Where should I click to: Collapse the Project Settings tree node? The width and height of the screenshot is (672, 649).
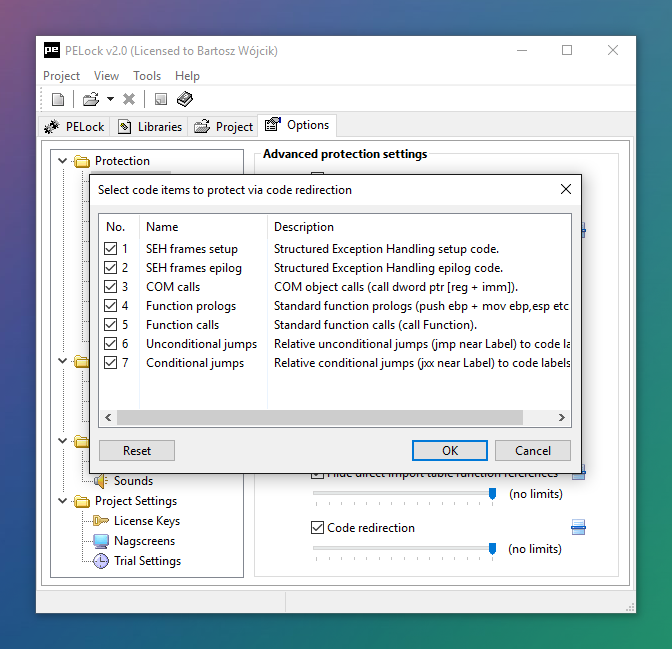coord(63,501)
